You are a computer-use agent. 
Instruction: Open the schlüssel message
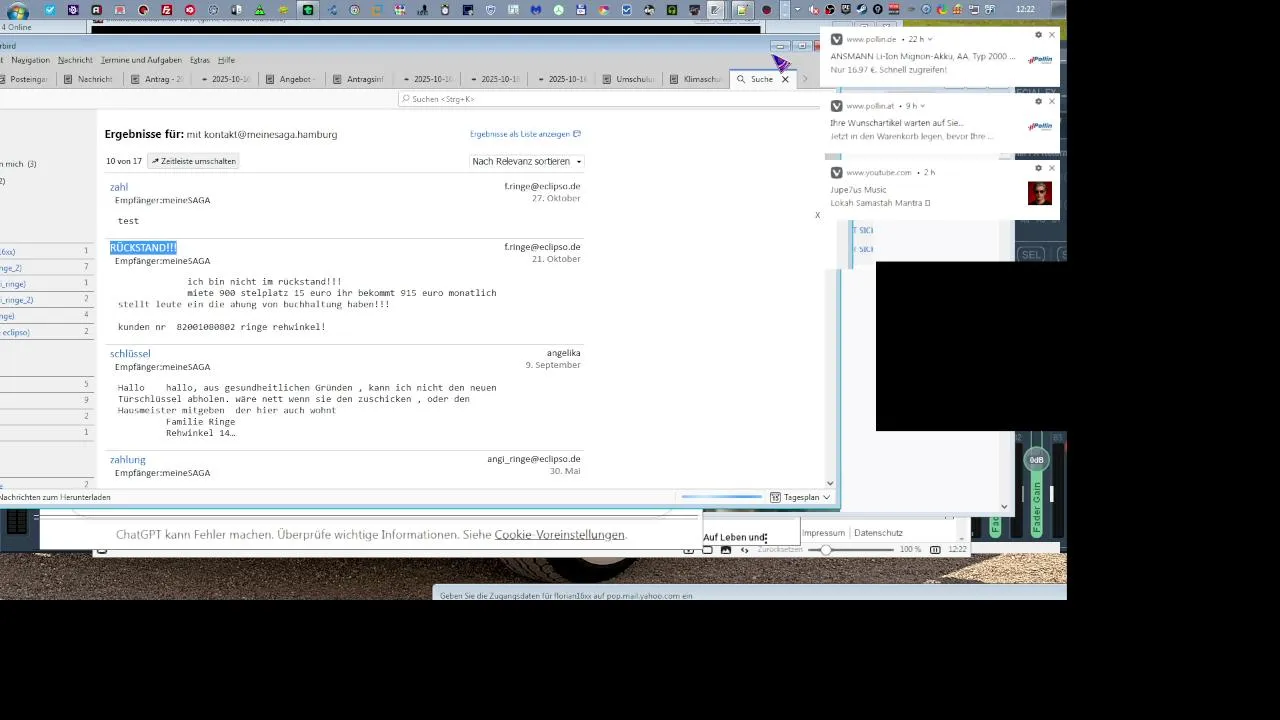(x=130, y=354)
